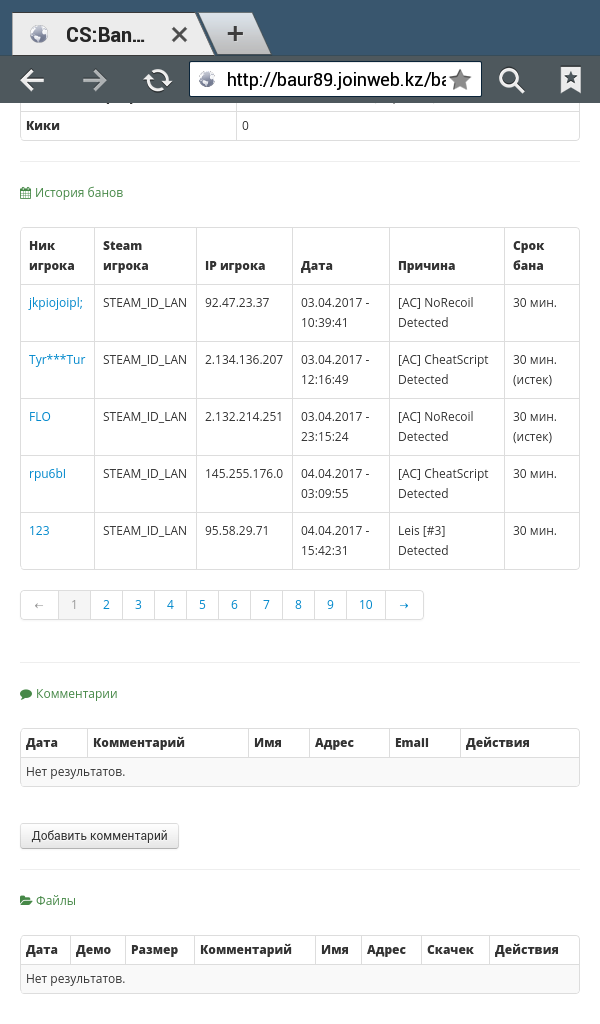Go to page 5 of ban history
Viewport: 600px width, 1024px height.
202,605
